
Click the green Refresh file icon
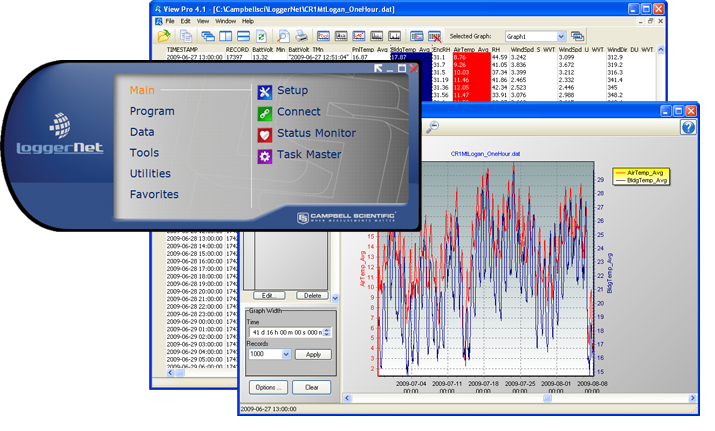(261, 36)
